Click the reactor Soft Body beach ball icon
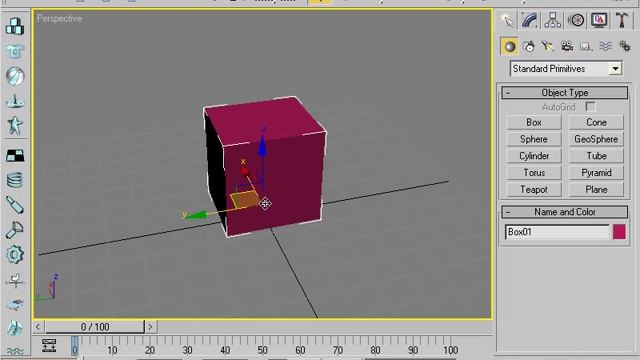Screen dimensions: 640x360 click(15, 76)
